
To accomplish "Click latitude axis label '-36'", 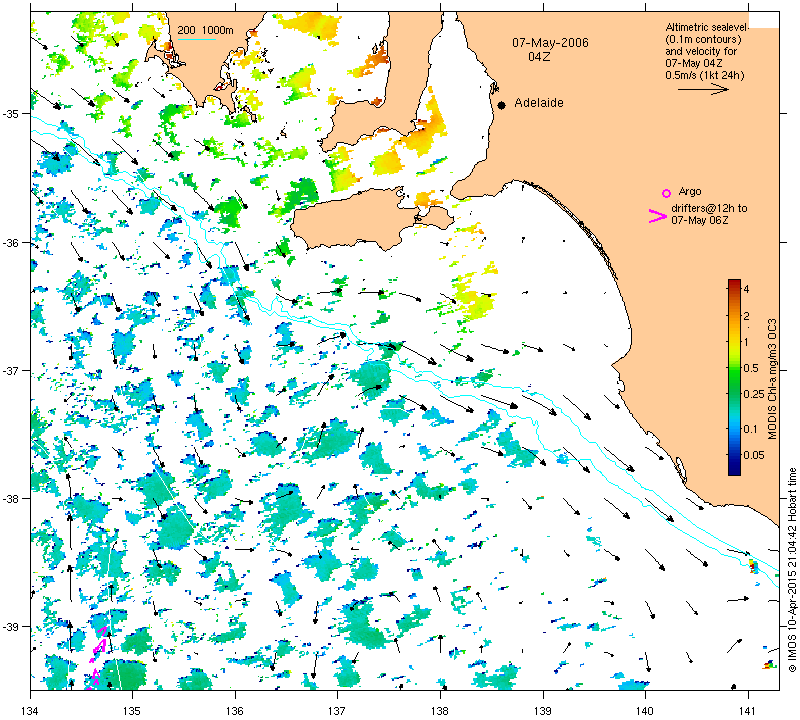I will point(11,242).
